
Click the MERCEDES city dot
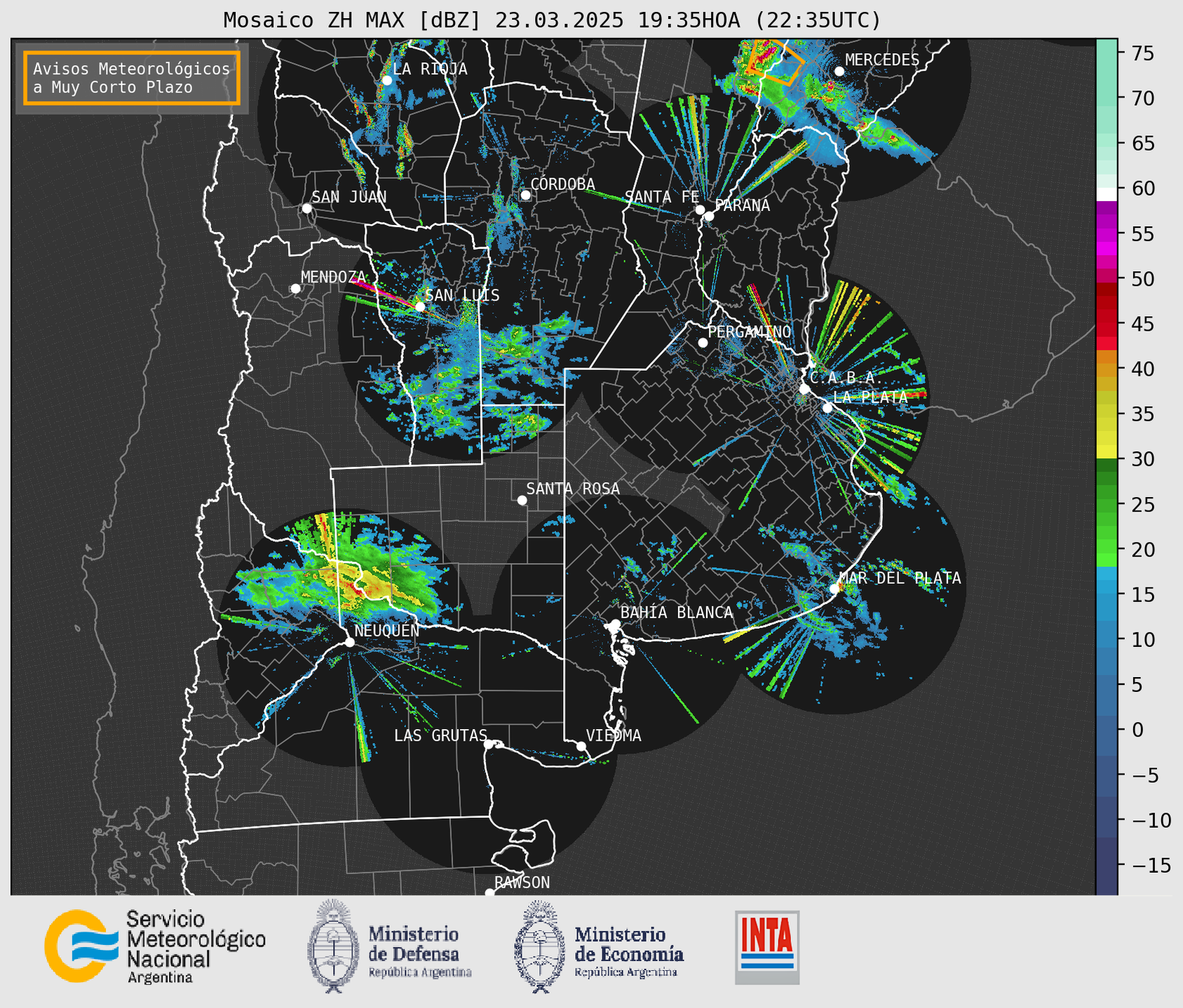[839, 71]
